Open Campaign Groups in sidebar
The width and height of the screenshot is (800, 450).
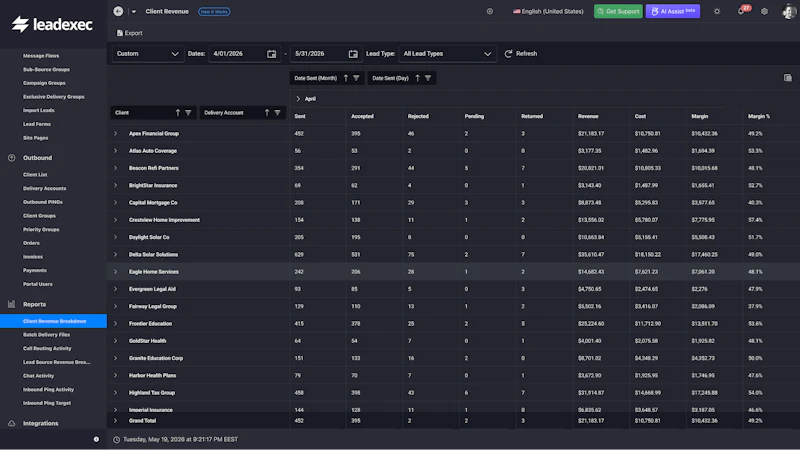point(44,83)
